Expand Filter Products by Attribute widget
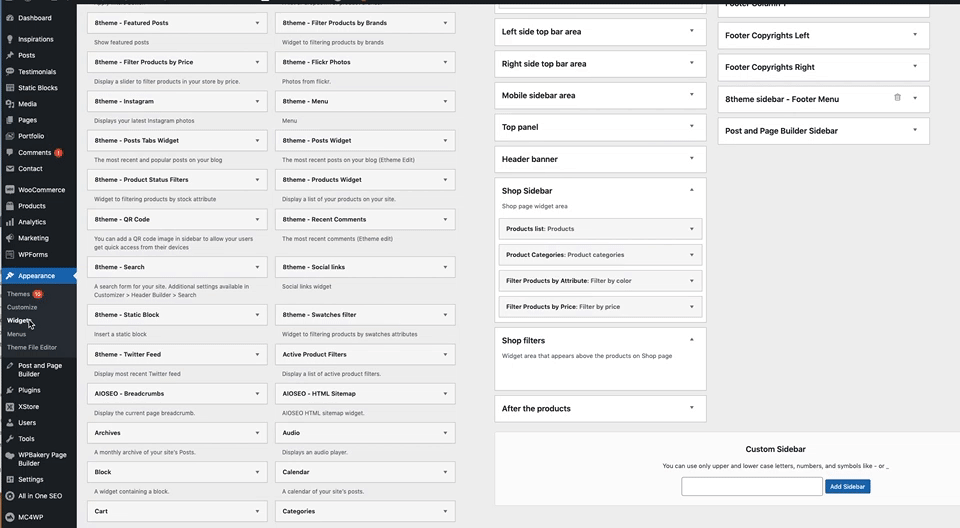Image resolution: width=960 pixels, height=528 pixels. pos(692,281)
